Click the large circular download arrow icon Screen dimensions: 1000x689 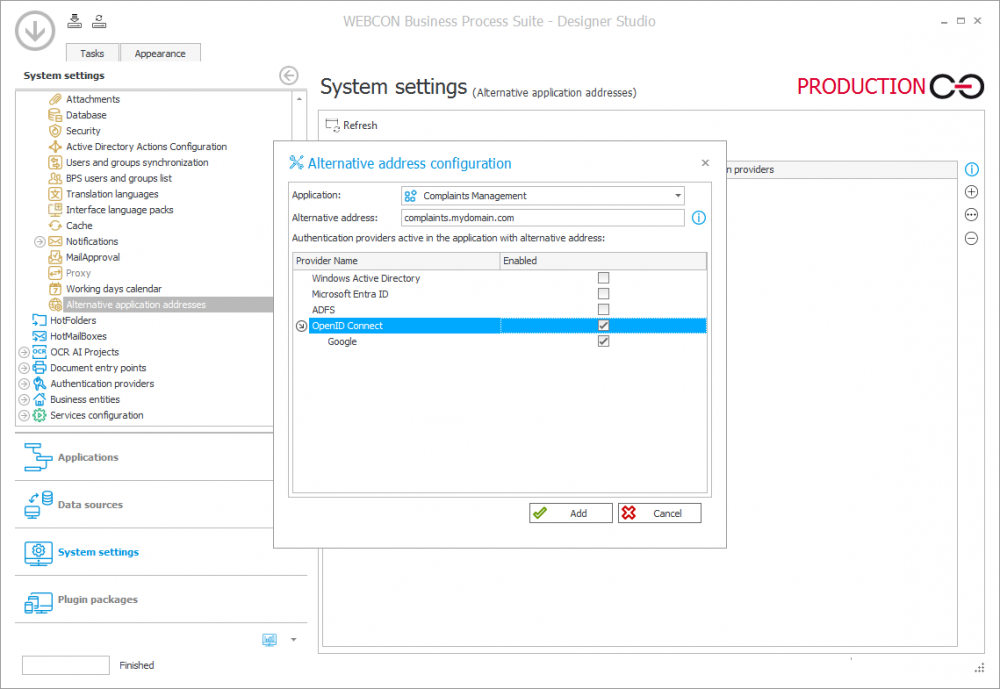tap(34, 31)
